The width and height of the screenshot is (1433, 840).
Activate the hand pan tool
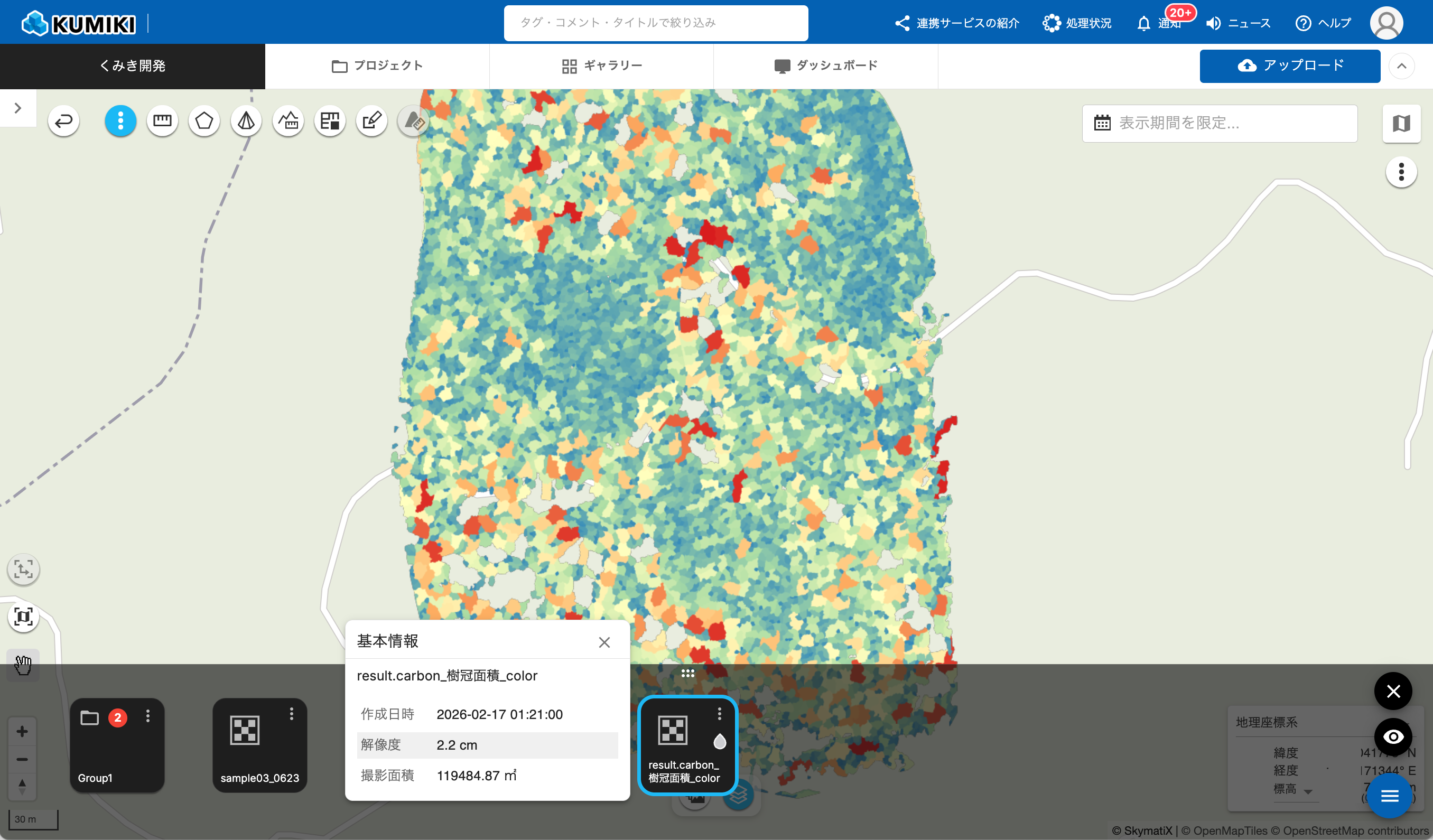pos(23,664)
